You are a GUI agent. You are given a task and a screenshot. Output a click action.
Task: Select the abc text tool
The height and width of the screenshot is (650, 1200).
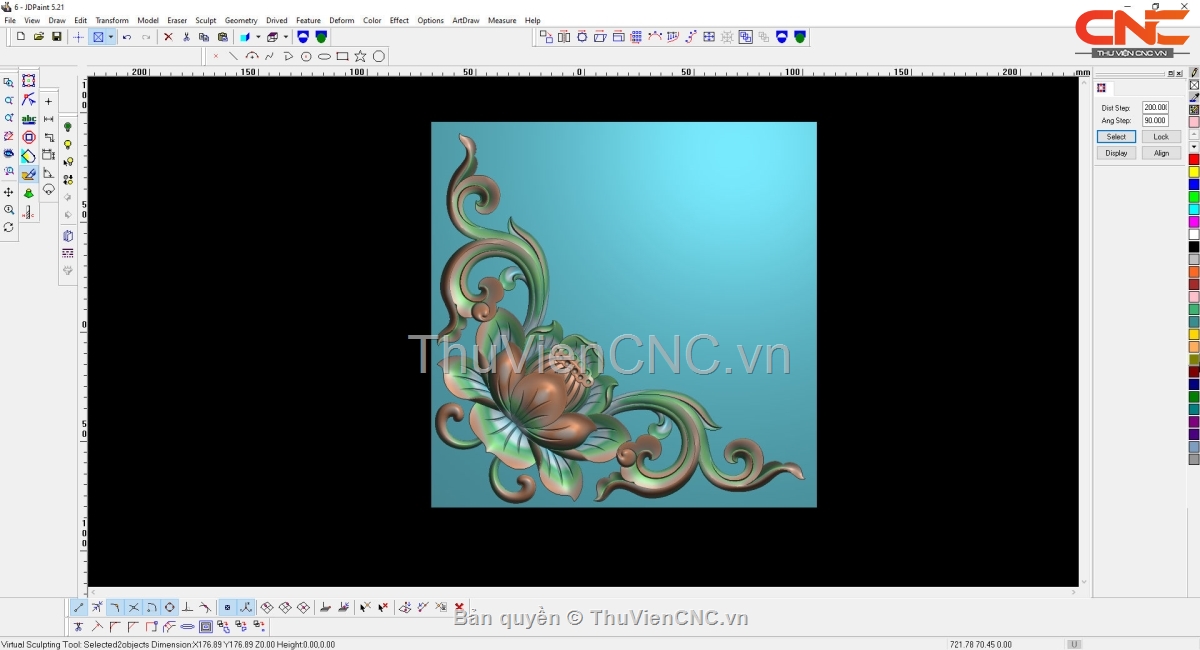coord(29,119)
